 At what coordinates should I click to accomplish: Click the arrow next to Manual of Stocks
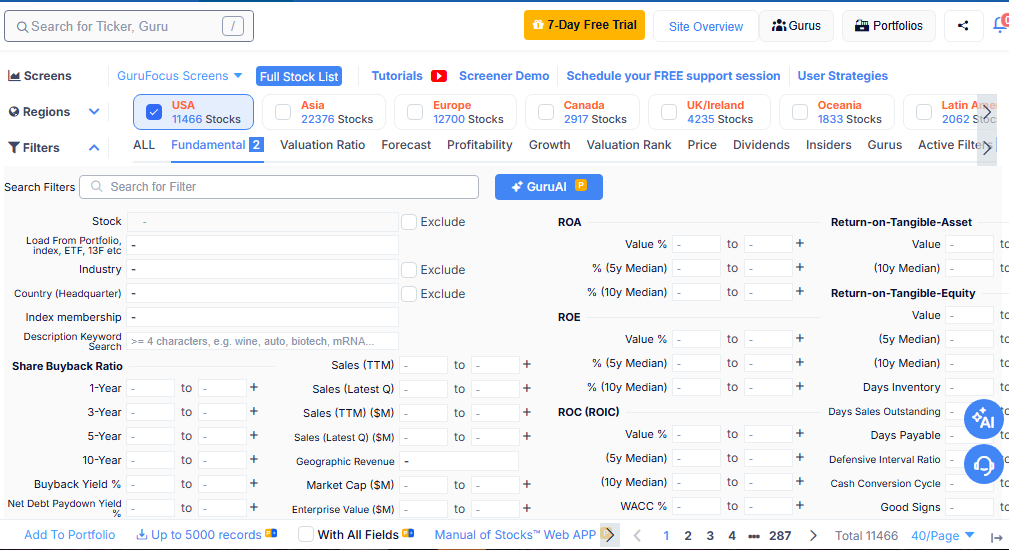point(610,535)
